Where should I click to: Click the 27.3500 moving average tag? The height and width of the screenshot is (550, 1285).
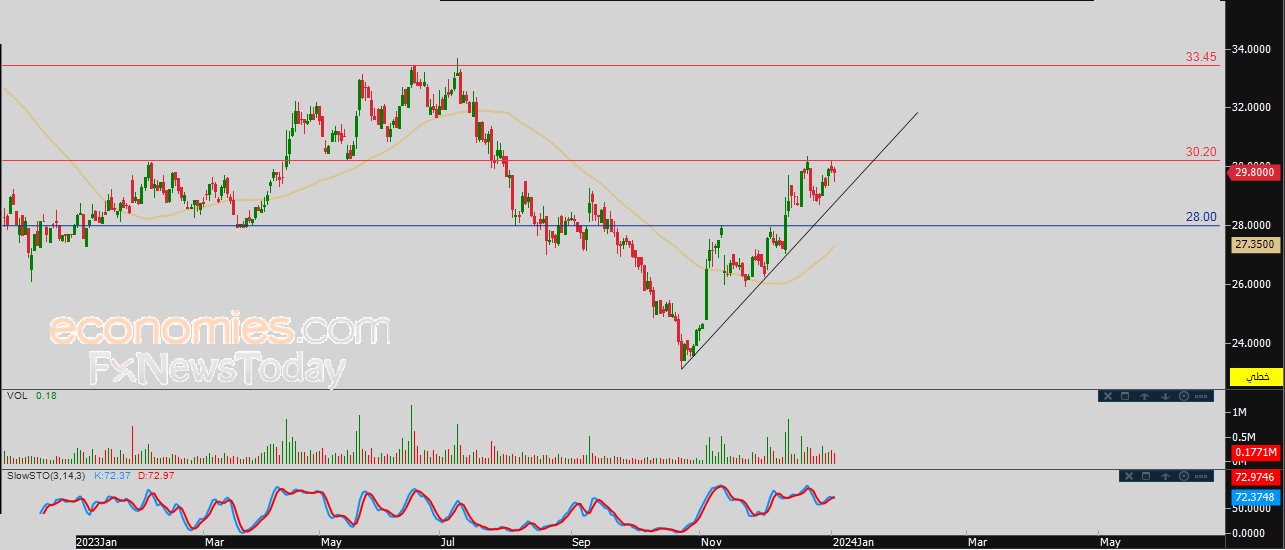[x=1257, y=244]
